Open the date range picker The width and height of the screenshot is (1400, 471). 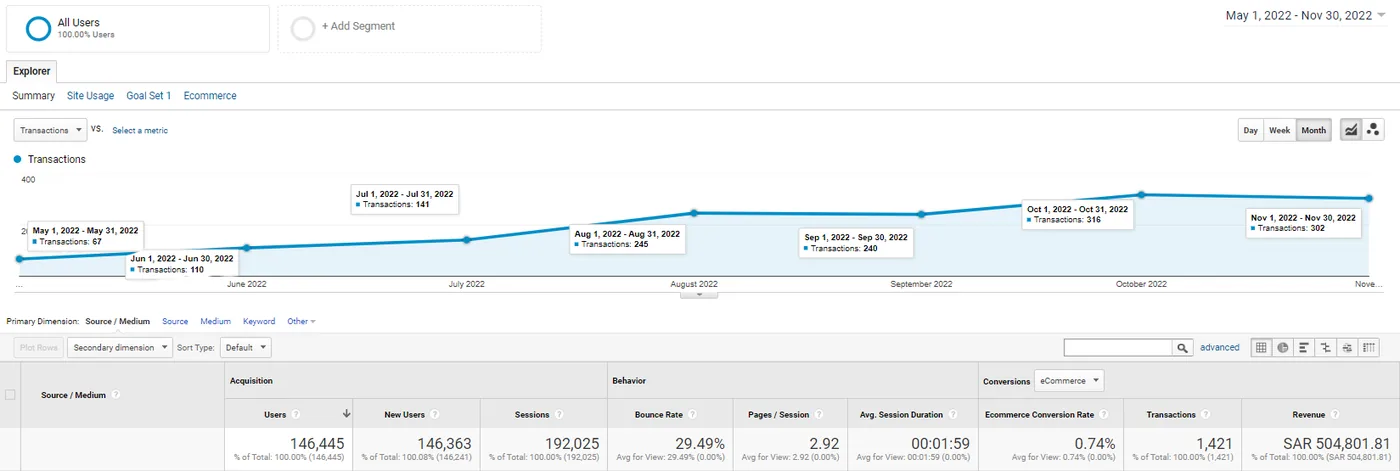point(1306,15)
